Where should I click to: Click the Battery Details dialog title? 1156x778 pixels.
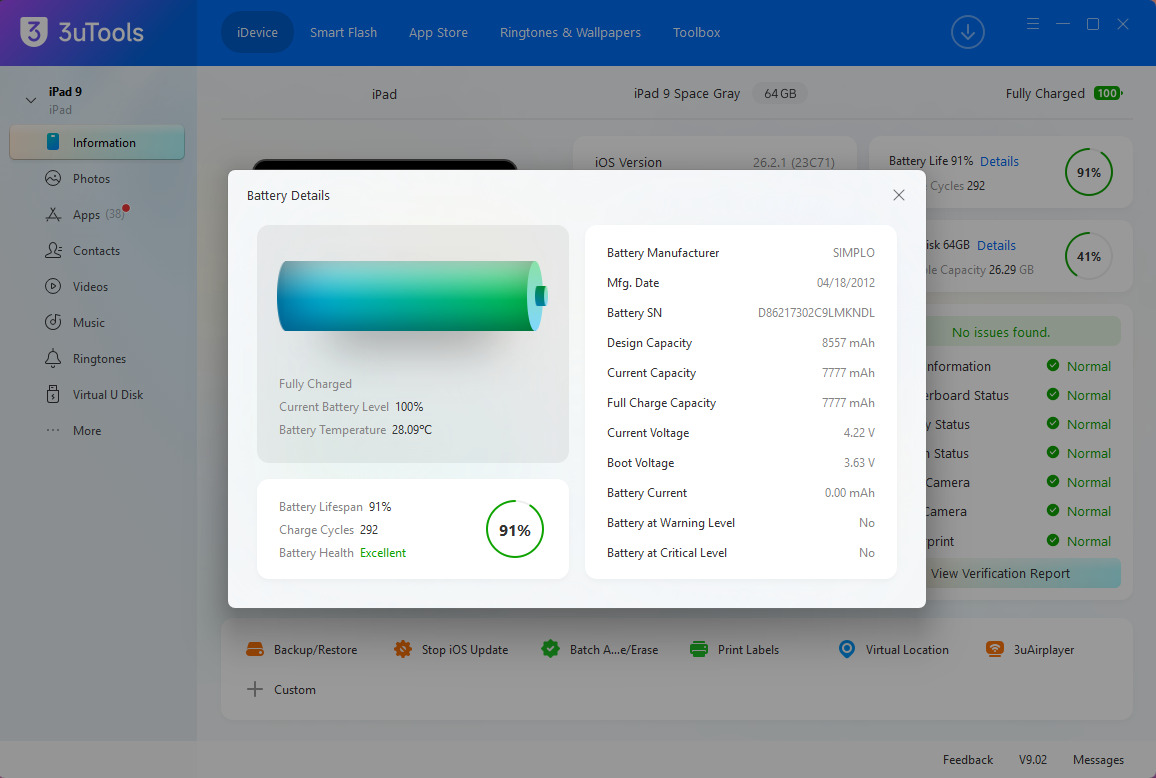[288, 195]
